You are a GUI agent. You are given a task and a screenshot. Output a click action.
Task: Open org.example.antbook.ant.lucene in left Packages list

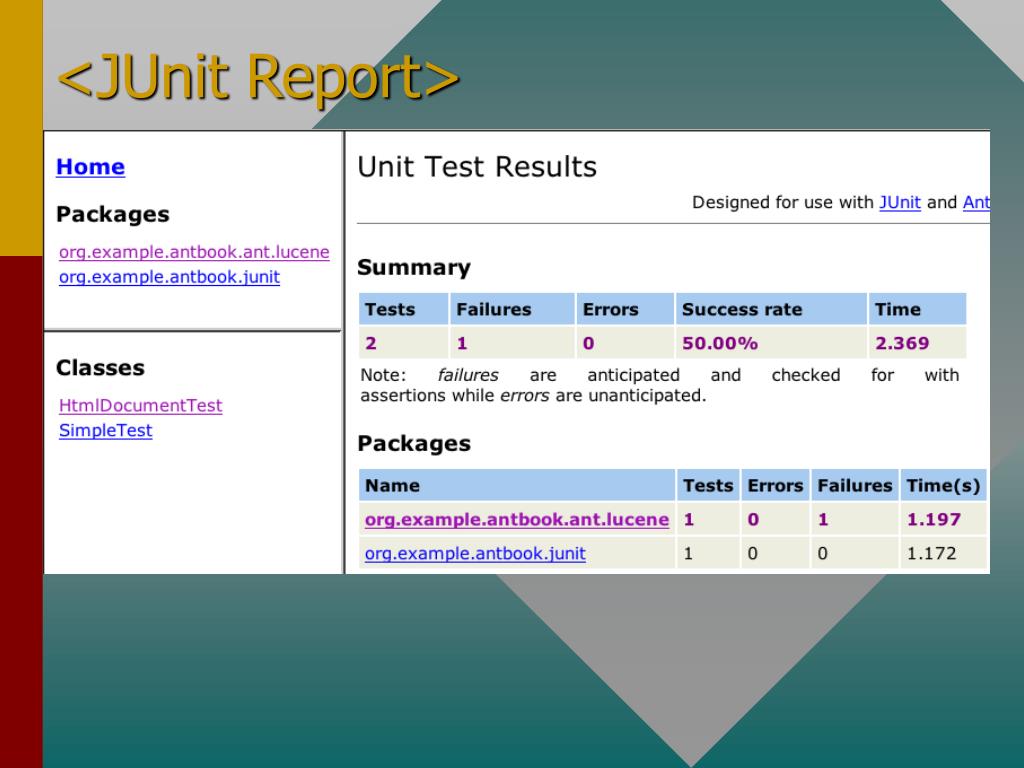point(194,252)
